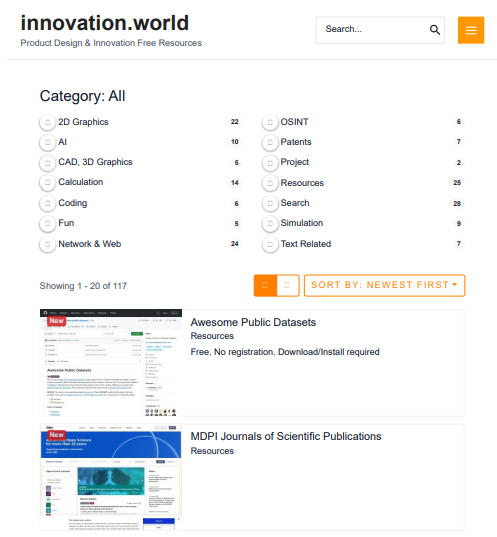Toggle the Simulation category checkbox
This screenshot has width=497, height=537.
pos(270,223)
